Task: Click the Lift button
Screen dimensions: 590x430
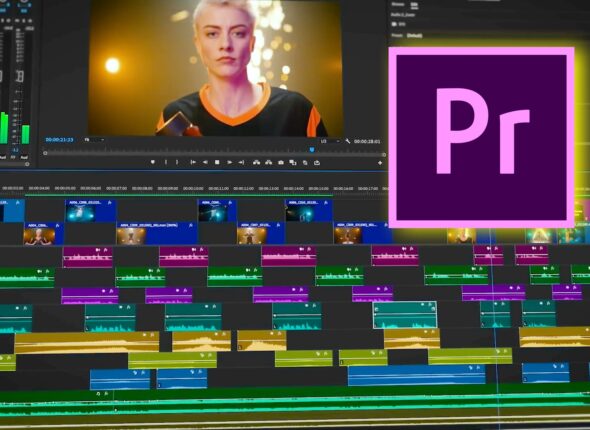Action: coord(256,163)
